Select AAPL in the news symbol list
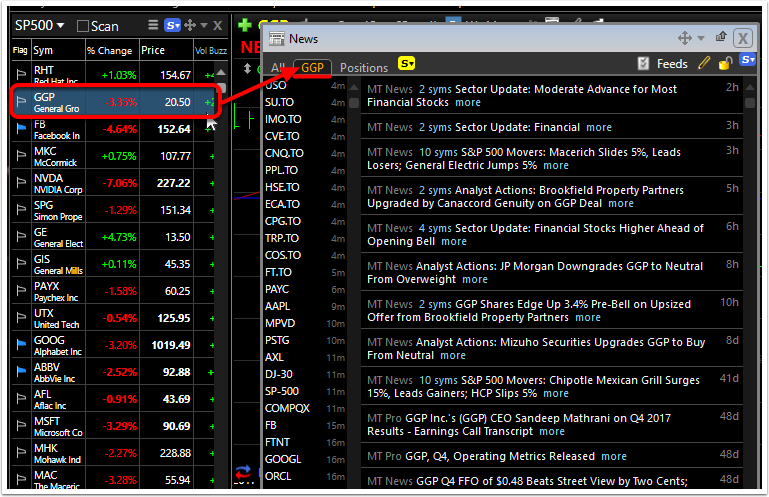 click(x=278, y=306)
